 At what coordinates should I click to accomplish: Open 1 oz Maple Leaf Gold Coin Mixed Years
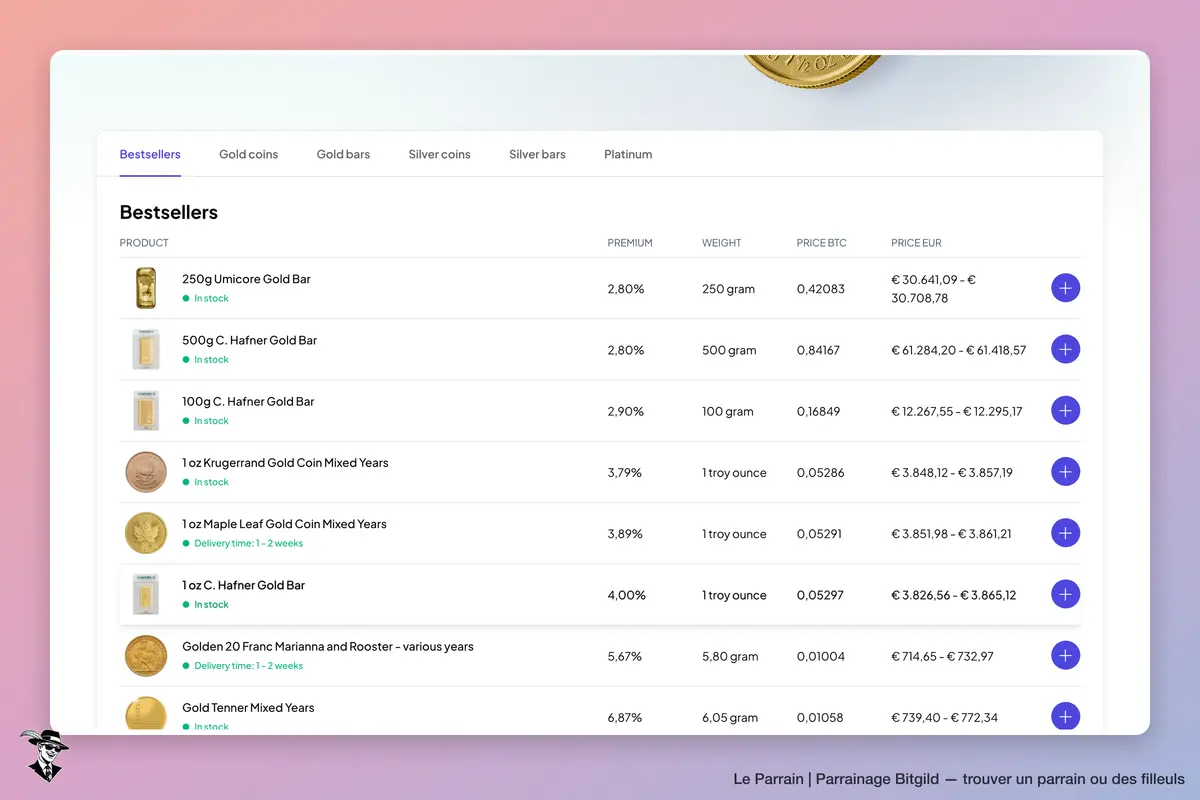click(284, 524)
